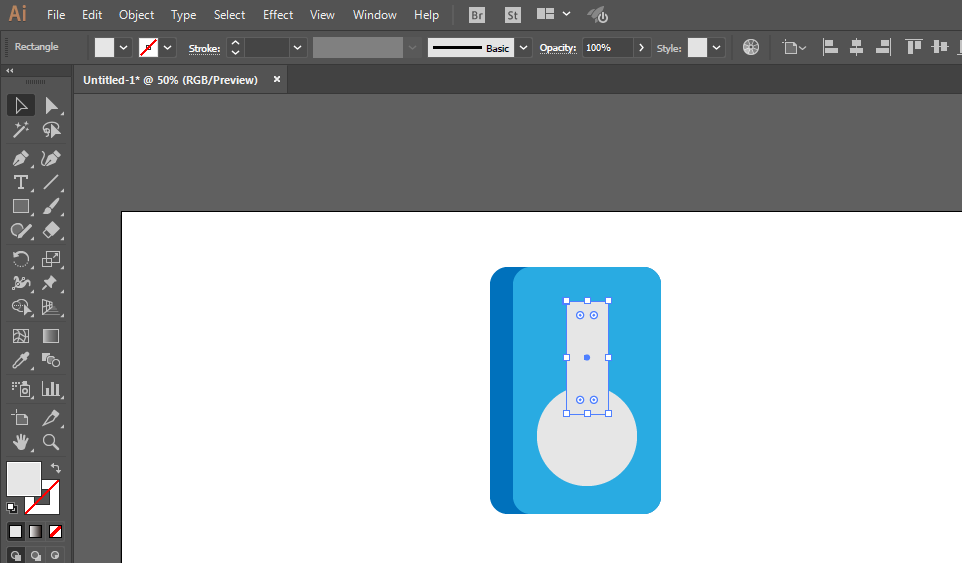Enable Draw Normal mode
Viewport: 962px width, 563px height.
click(x=16, y=556)
